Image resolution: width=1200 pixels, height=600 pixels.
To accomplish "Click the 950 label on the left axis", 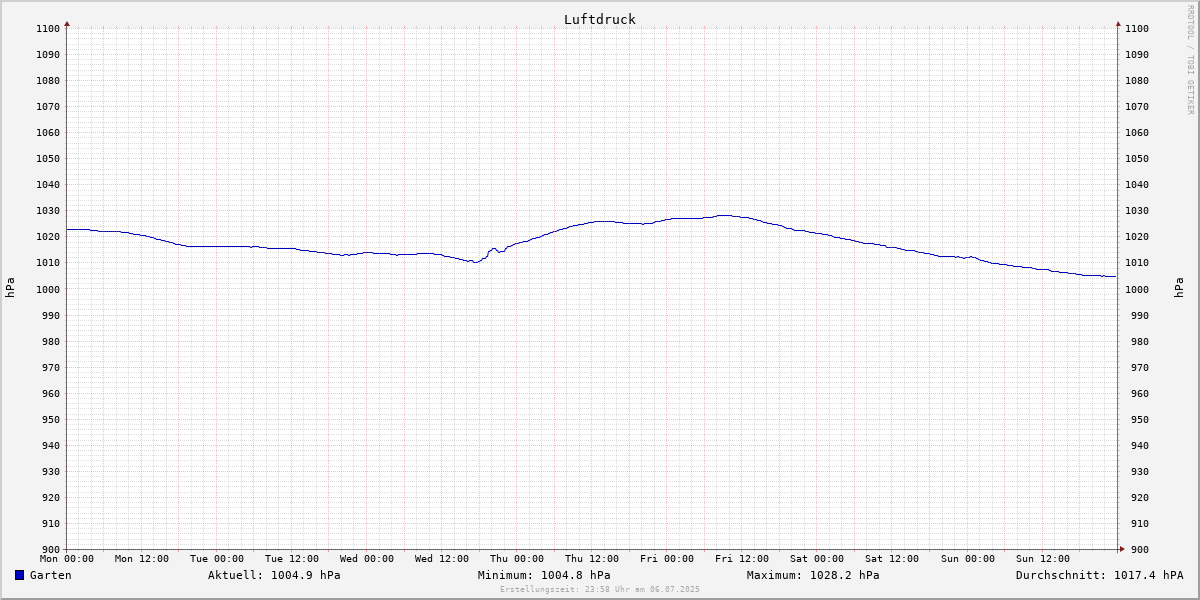I will pos(51,419).
